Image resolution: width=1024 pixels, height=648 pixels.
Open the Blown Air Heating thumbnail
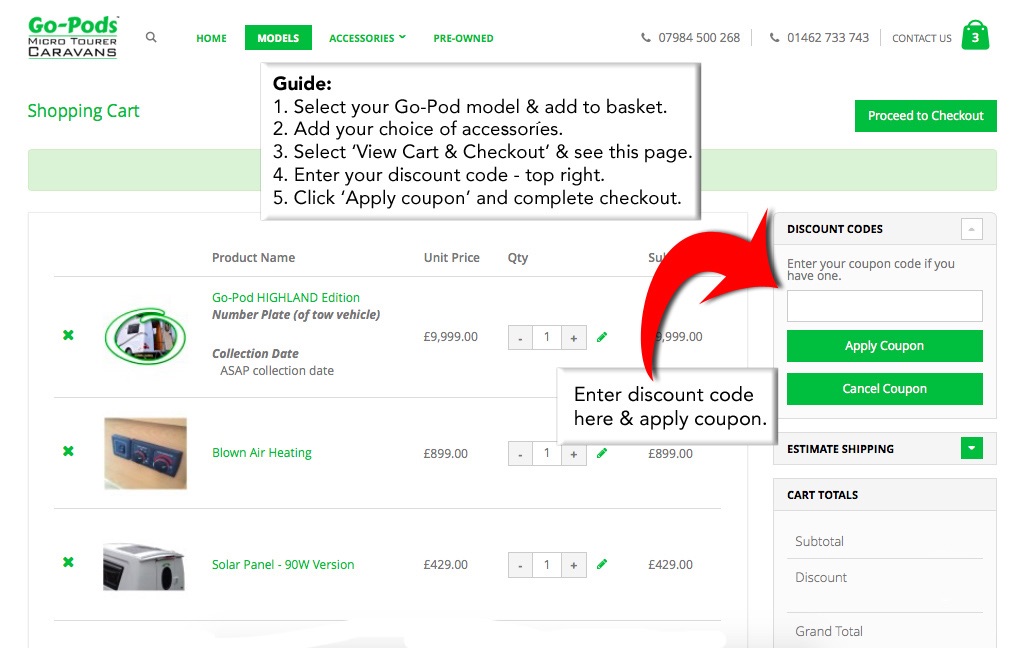[x=145, y=453]
